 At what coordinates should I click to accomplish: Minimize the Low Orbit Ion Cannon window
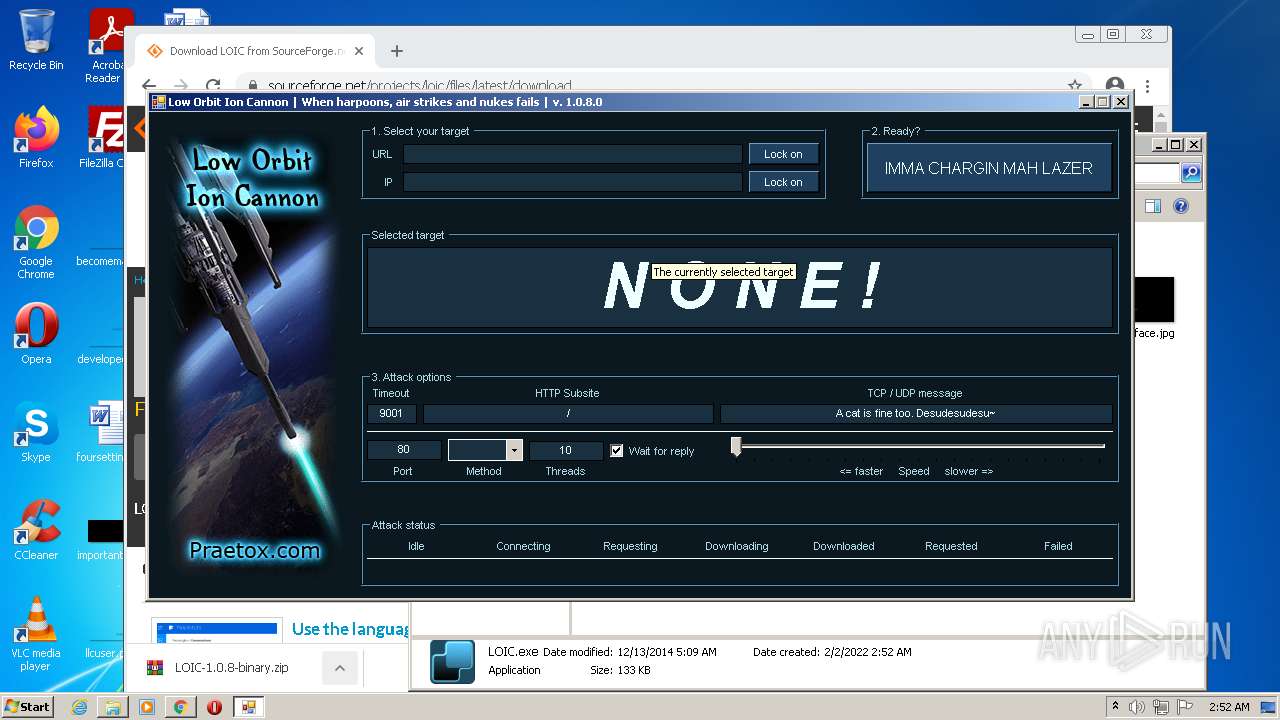(x=1087, y=102)
